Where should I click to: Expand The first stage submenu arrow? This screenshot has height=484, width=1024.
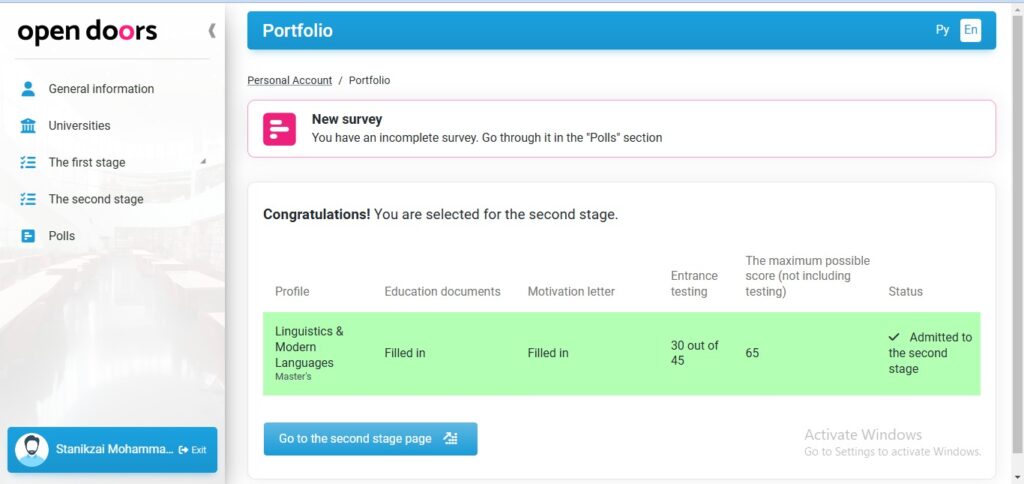click(x=203, y=161)
